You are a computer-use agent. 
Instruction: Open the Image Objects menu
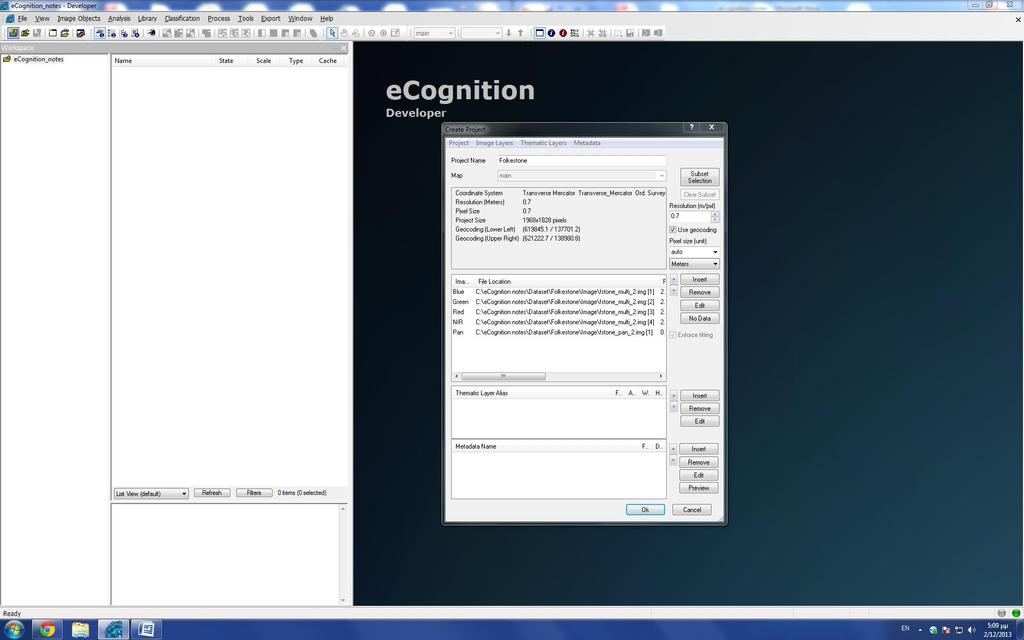79,18
